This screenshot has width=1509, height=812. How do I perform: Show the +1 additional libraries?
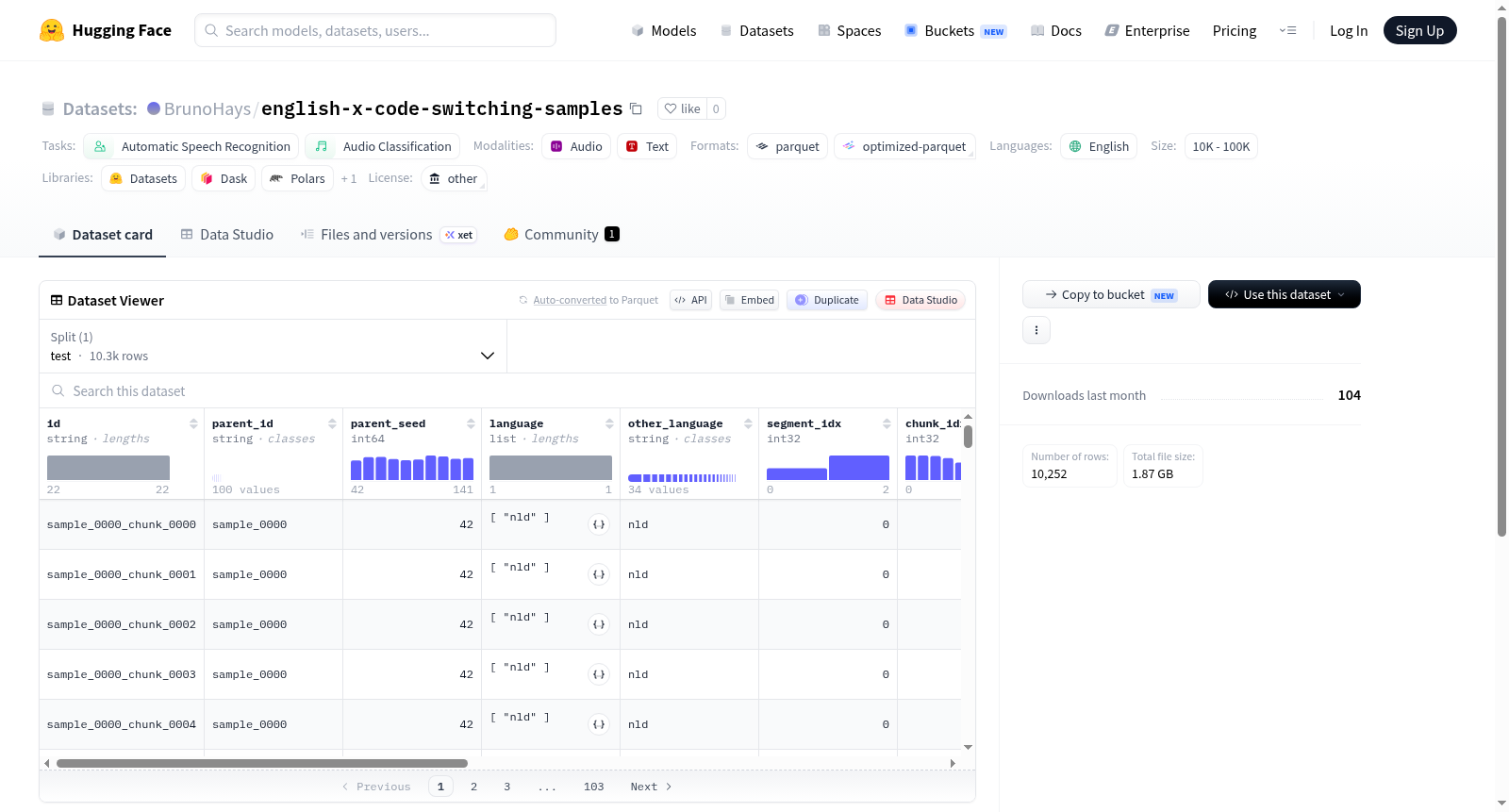point(349,178)
